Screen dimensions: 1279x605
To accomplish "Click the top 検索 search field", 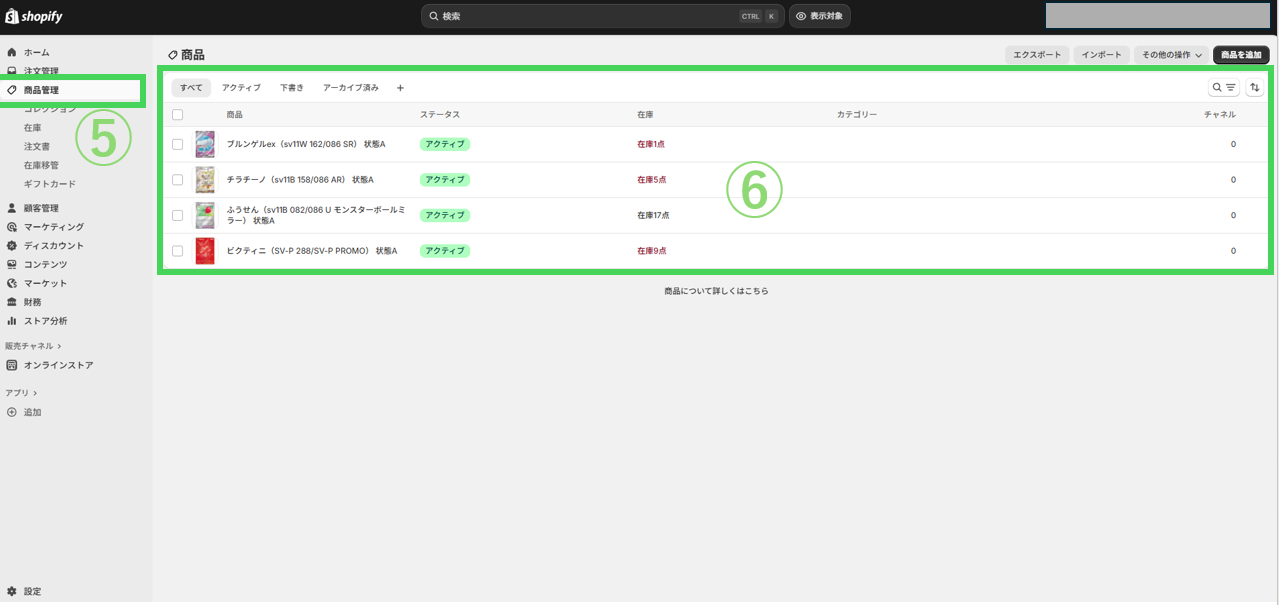I will 590,16.
